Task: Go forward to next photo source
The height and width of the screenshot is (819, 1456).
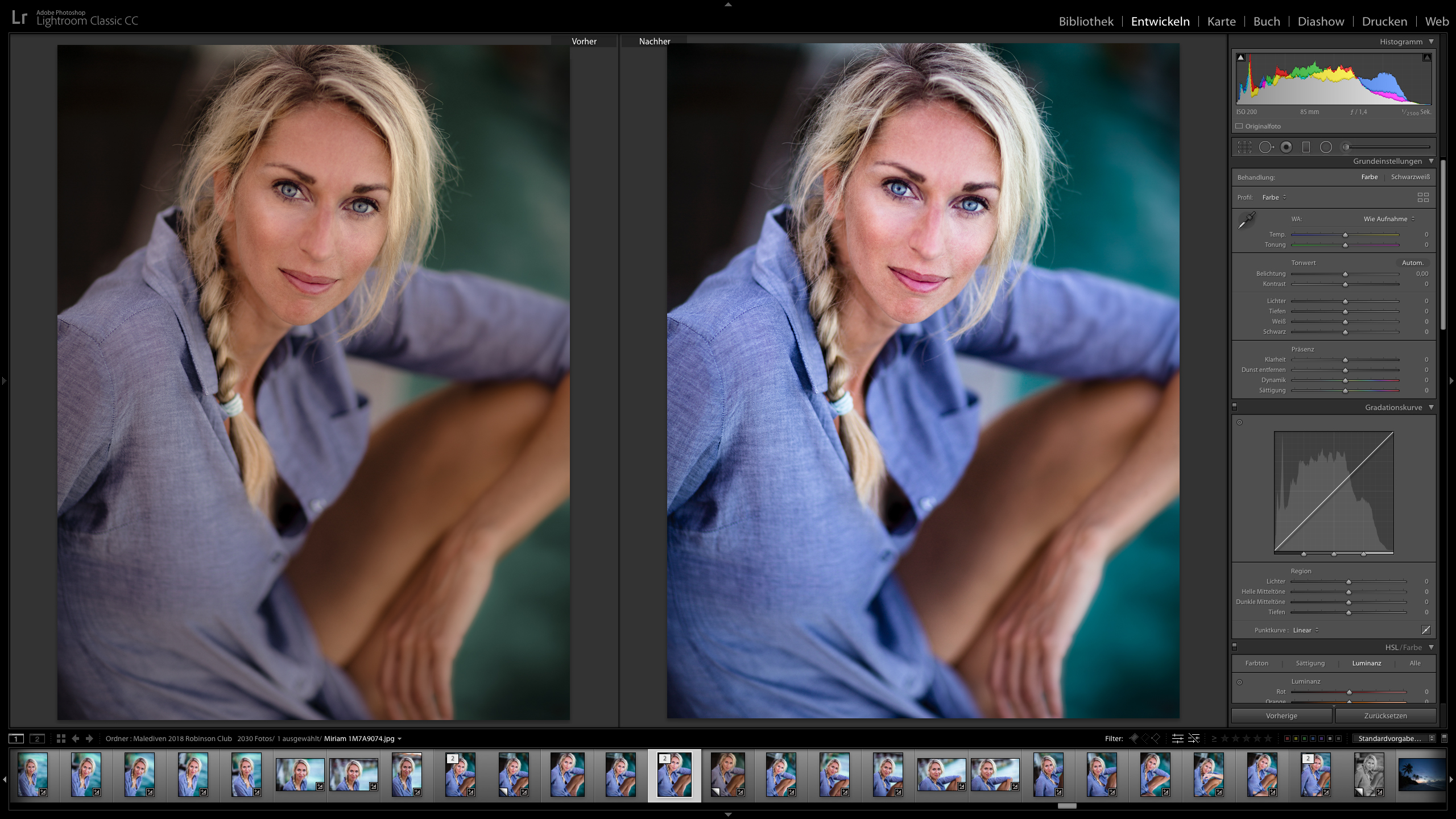Action: tap(89, 739)
